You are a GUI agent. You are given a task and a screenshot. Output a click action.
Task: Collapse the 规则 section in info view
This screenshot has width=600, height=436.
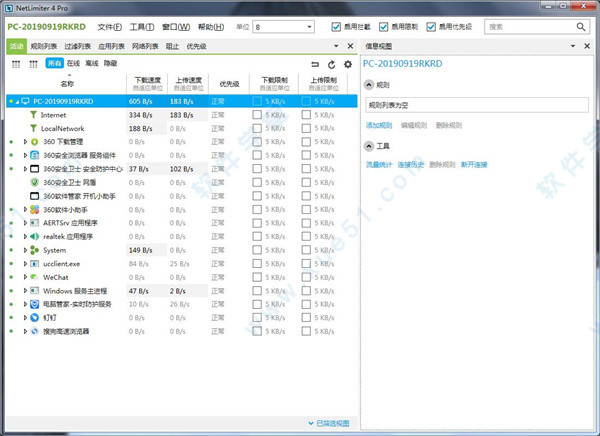[x=369, y=85]
